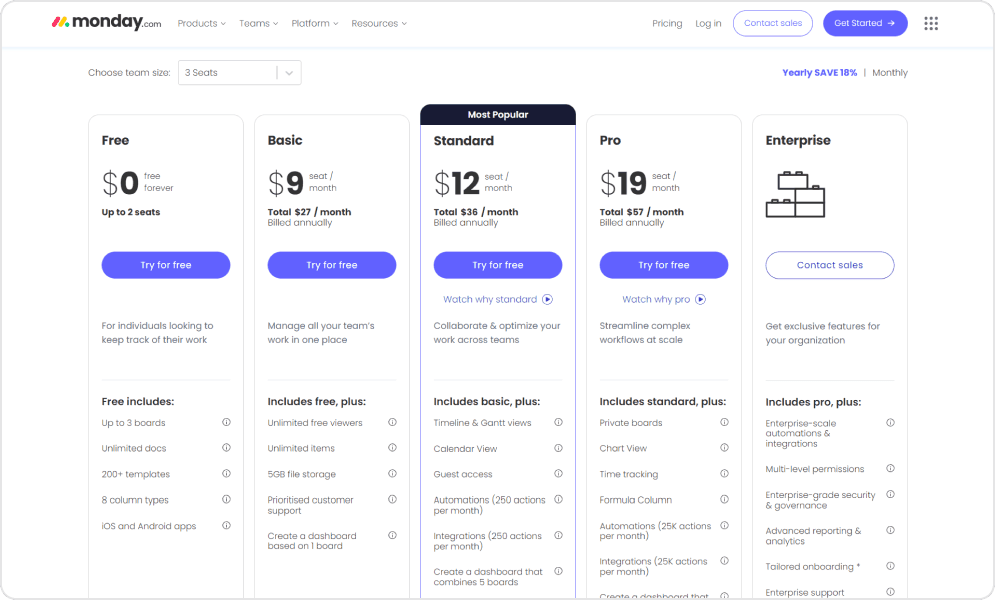Click Contact sales in the header
995x600 pixels.
(773, 23)
